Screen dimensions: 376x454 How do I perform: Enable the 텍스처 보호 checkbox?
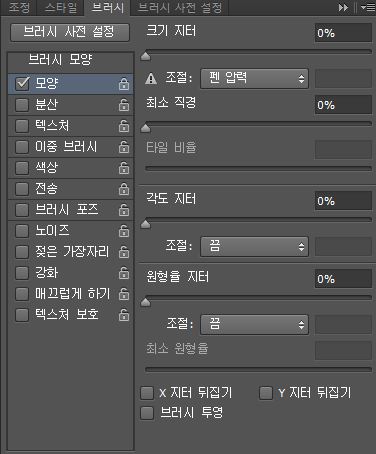pos(22,315)
